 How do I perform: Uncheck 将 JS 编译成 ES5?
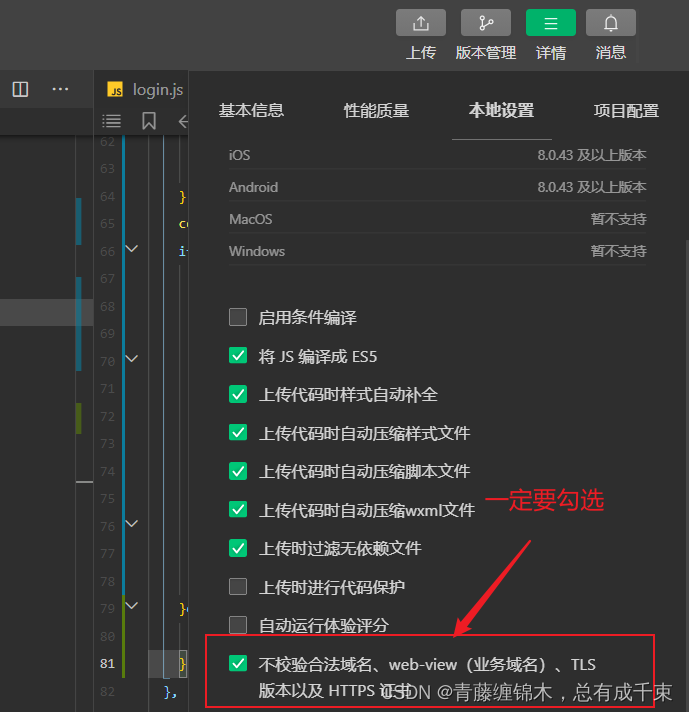pyautogui.click(x=238, y=356)
